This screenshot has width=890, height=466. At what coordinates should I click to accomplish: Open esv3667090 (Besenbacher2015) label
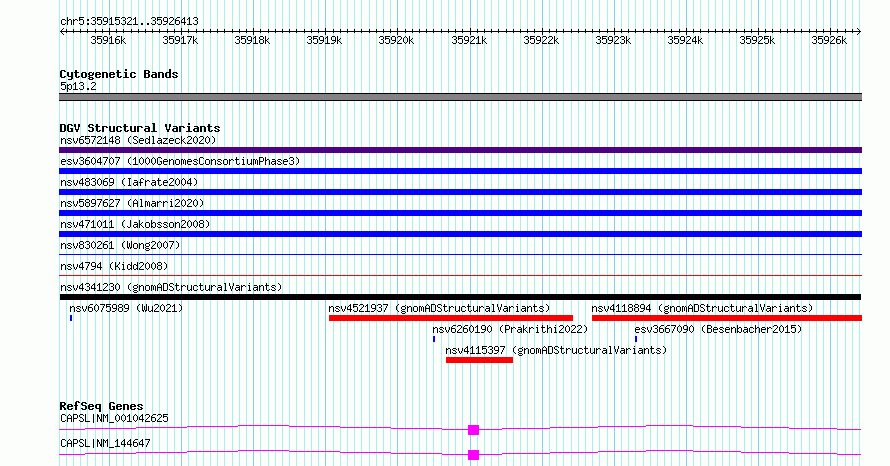[718, 329]
